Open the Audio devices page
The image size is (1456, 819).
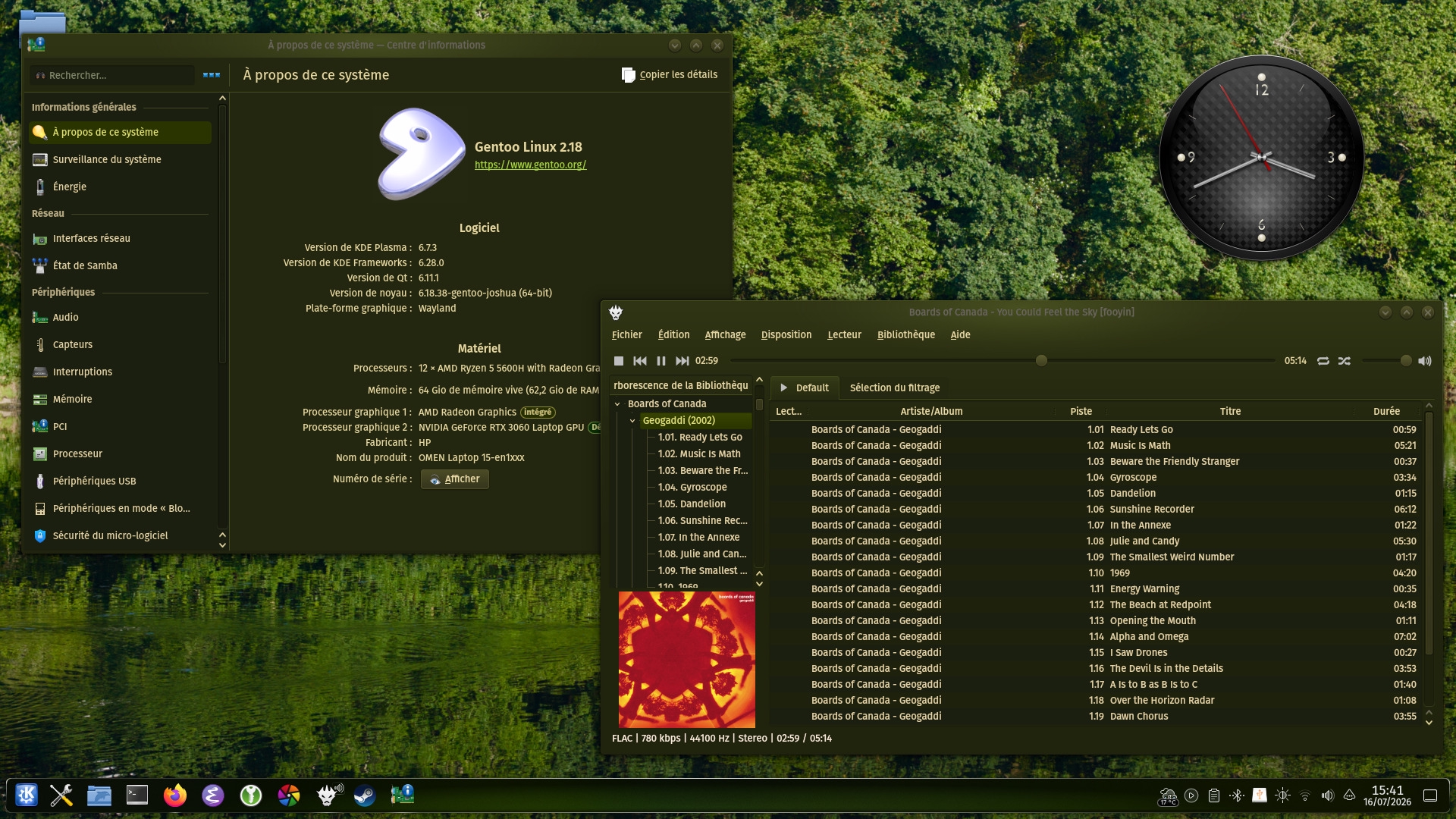120,317
